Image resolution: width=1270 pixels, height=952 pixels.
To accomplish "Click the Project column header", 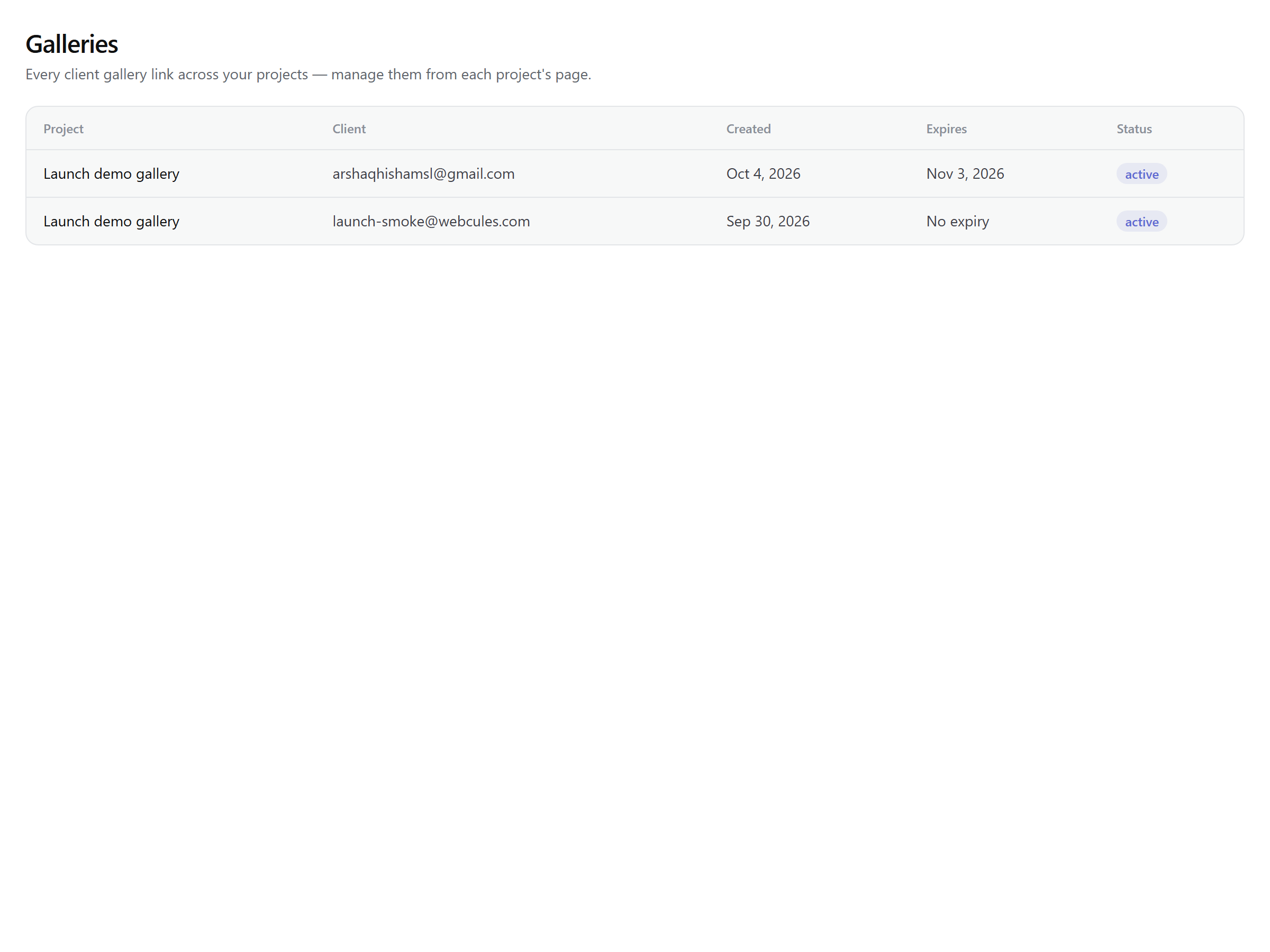I will click(x=63, y=129).
